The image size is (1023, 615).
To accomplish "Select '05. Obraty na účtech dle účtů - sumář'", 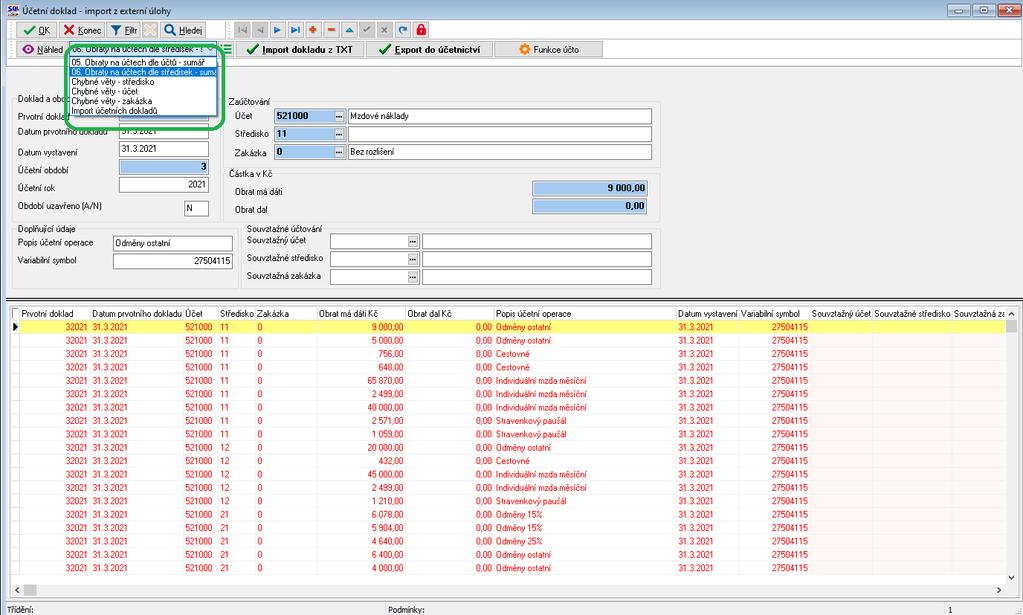I will [143, 63].
